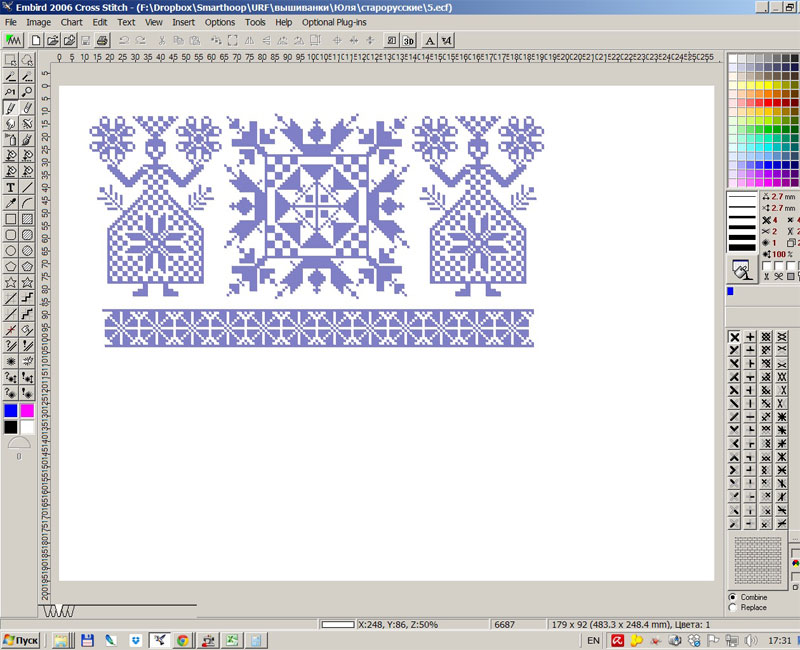Pick the magenta color swatch in toolbox

click(27, 411)
